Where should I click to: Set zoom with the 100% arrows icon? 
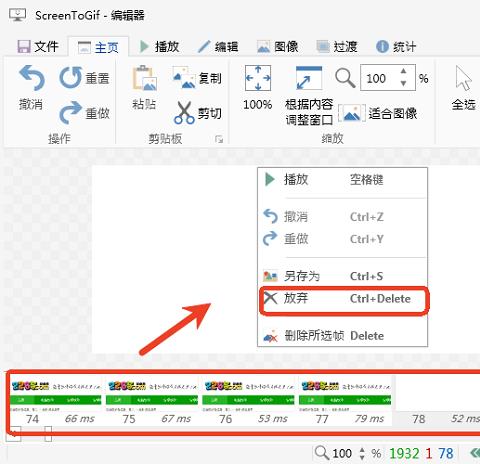point(258,78)
